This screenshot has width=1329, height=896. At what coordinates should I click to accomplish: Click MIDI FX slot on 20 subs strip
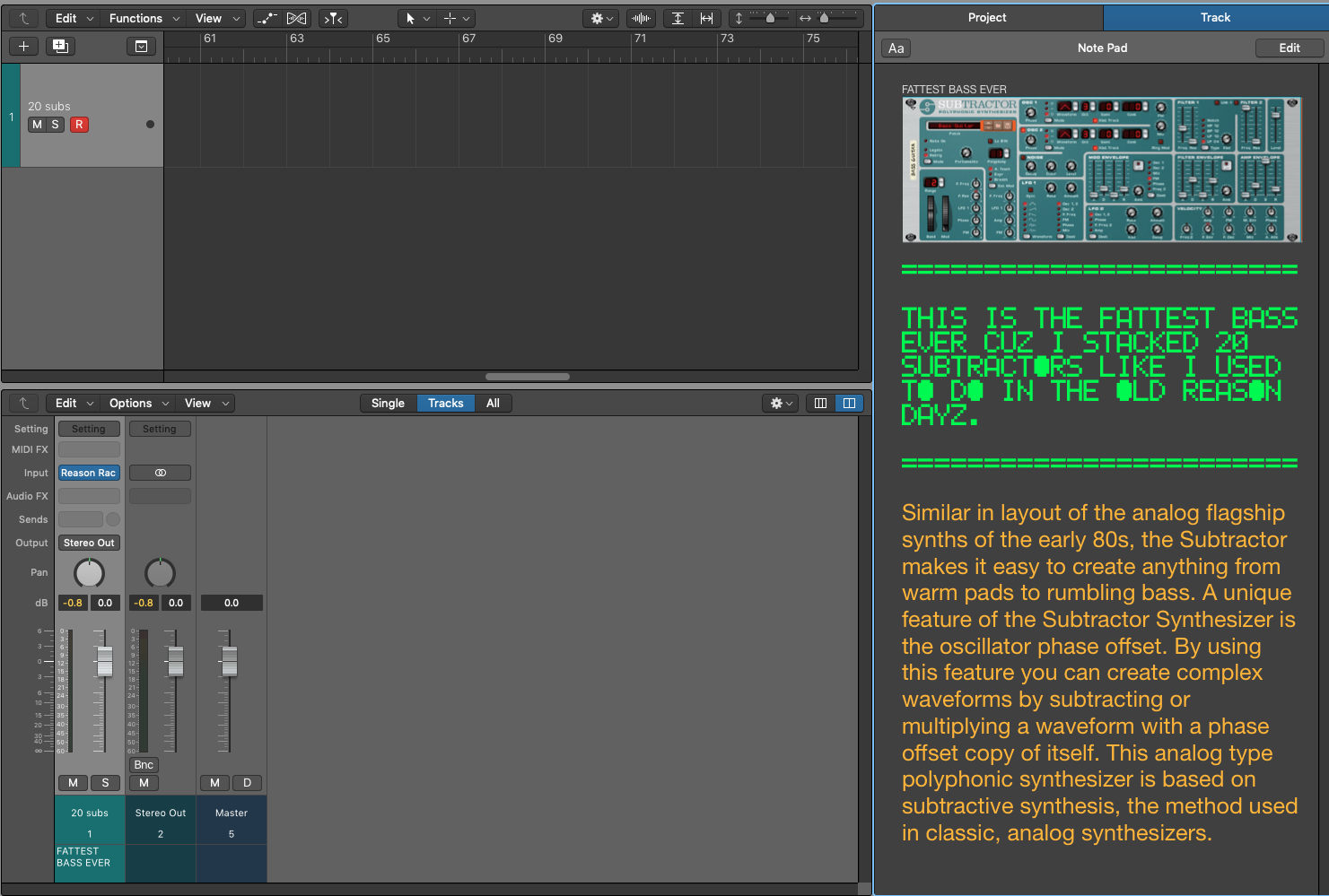coord(89,449)
